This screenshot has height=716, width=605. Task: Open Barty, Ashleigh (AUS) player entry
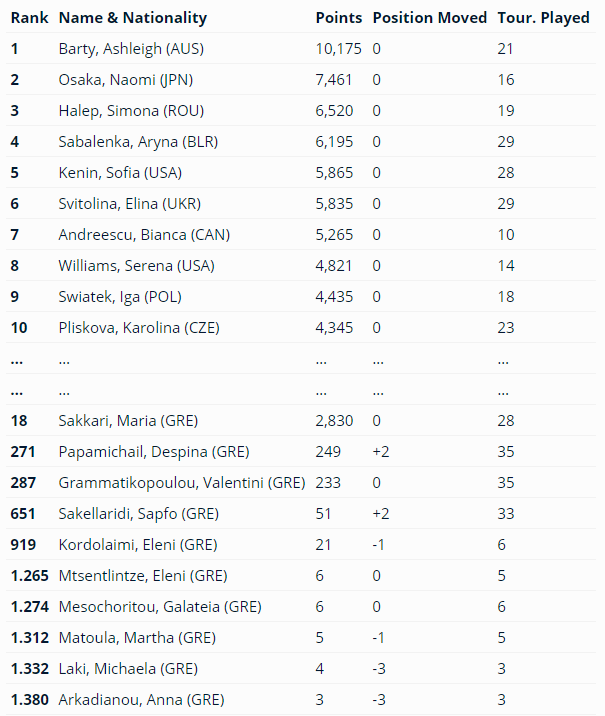(132, 48)
